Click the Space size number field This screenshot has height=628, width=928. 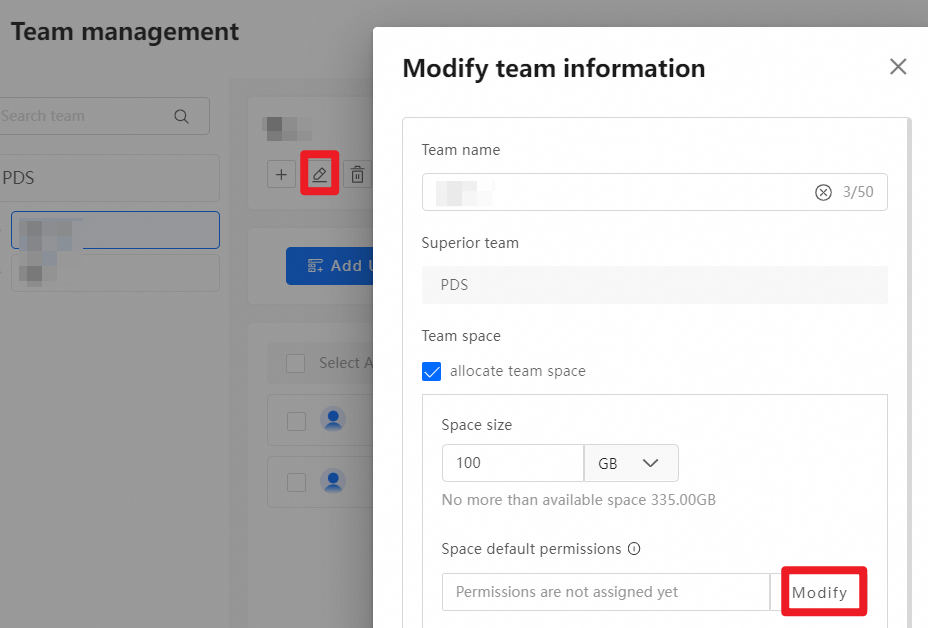tap(512, 463)
